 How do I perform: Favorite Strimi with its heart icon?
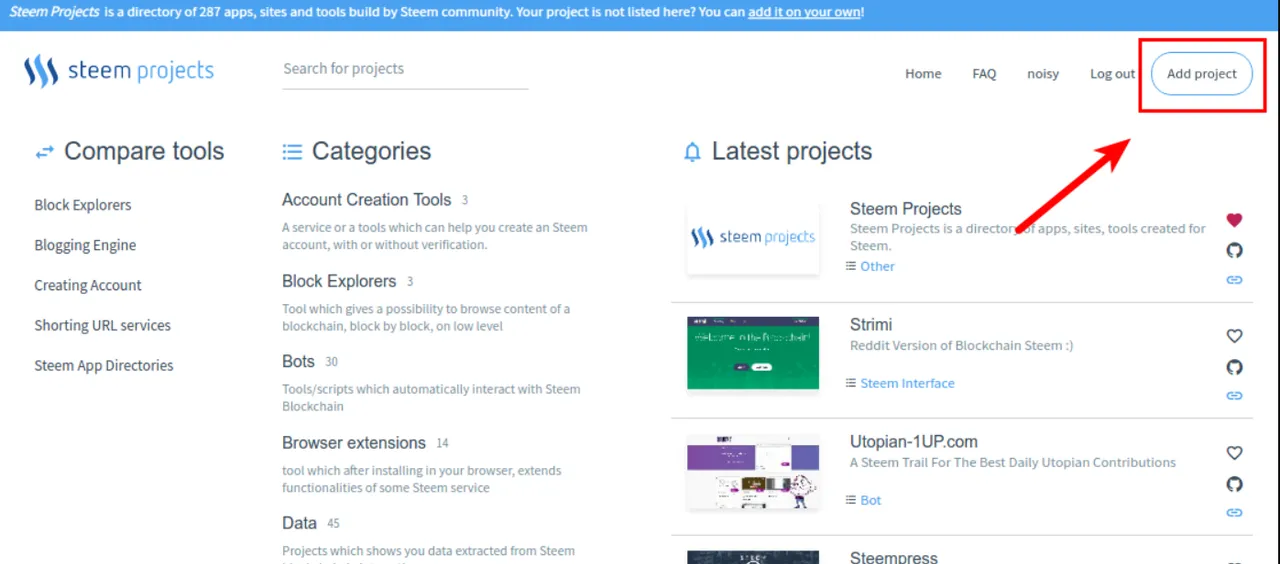point(1234,336)
